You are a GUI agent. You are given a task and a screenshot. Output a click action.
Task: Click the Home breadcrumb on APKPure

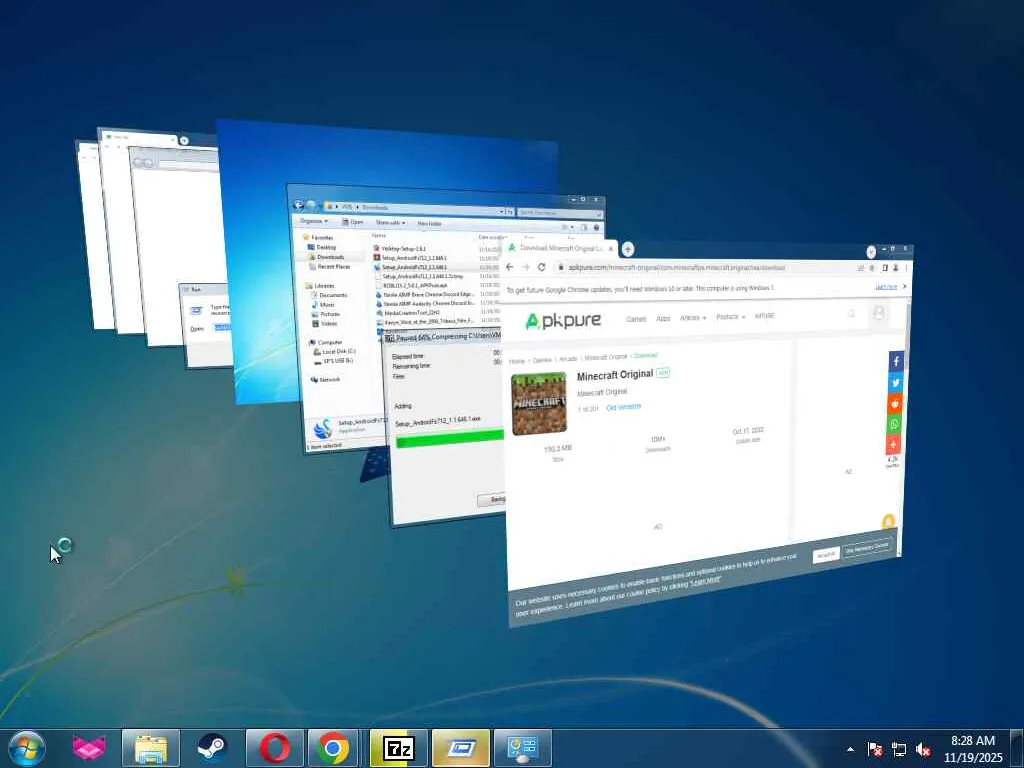[517, 361]
